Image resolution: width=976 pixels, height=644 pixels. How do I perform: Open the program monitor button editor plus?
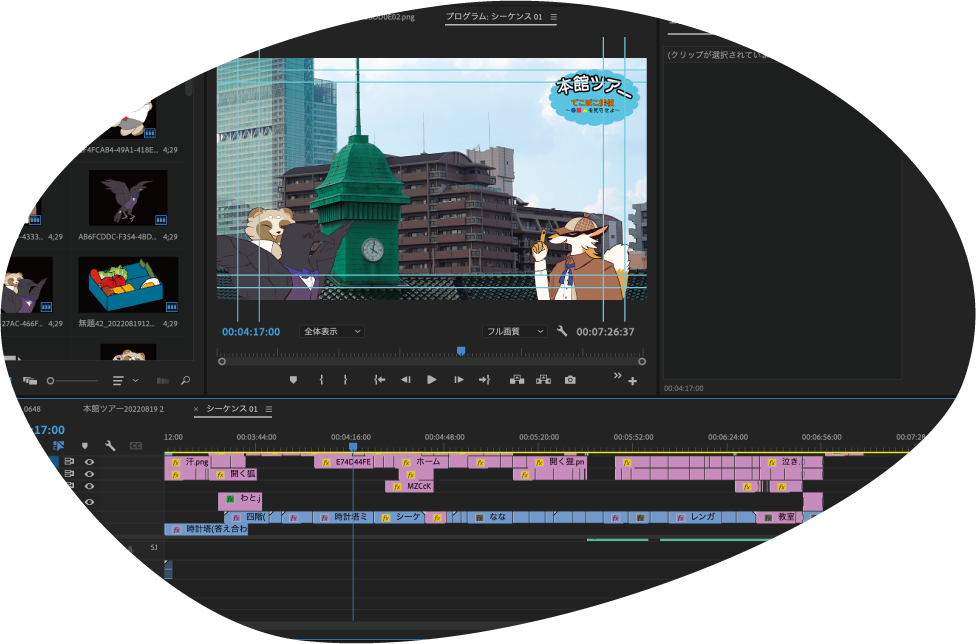click(632, 381)
